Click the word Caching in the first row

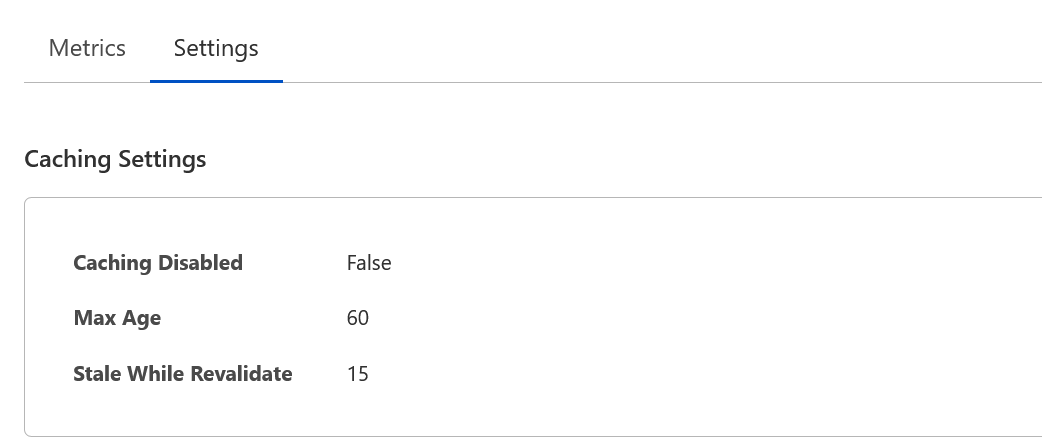(x=110, y=263)
